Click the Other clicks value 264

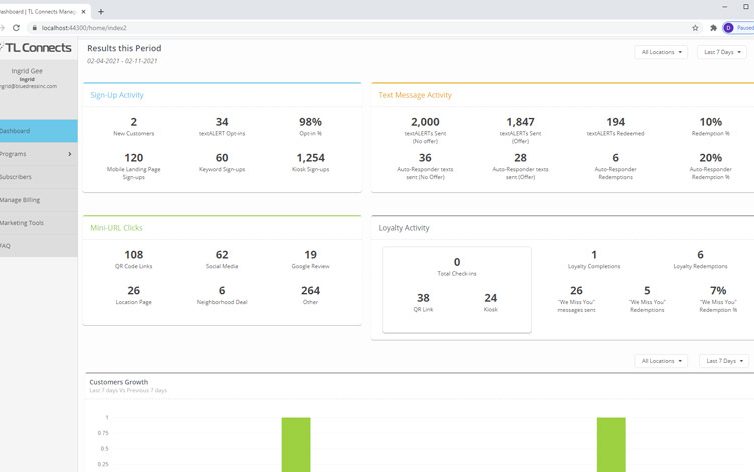pos(310,290)
